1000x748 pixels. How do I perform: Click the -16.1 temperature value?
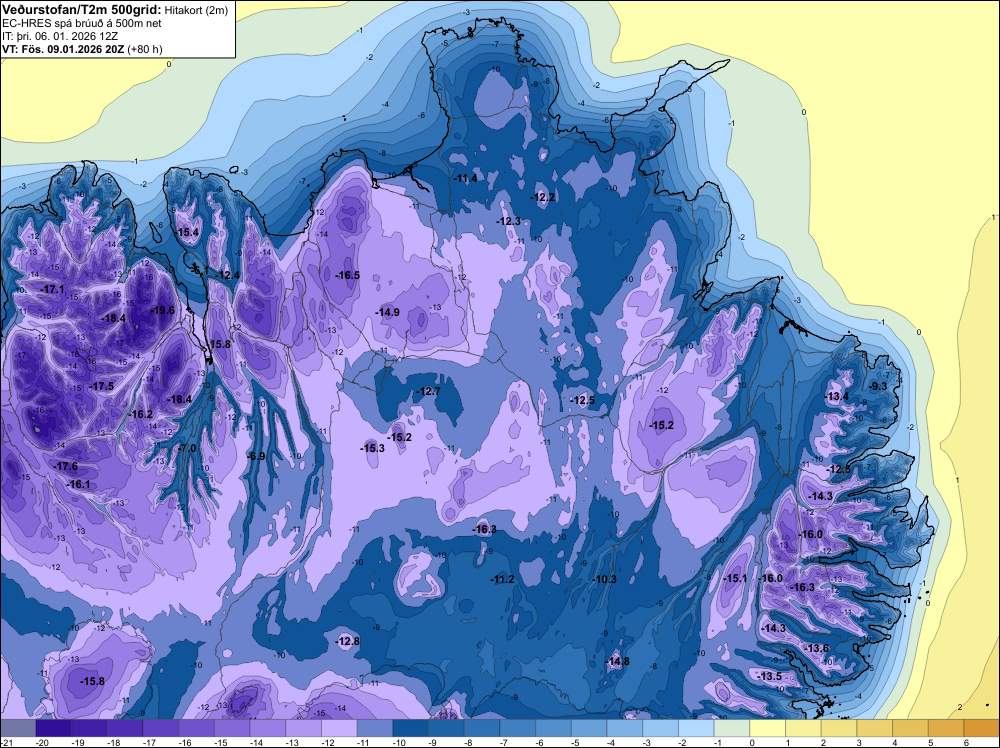click(x=78, y=484)
